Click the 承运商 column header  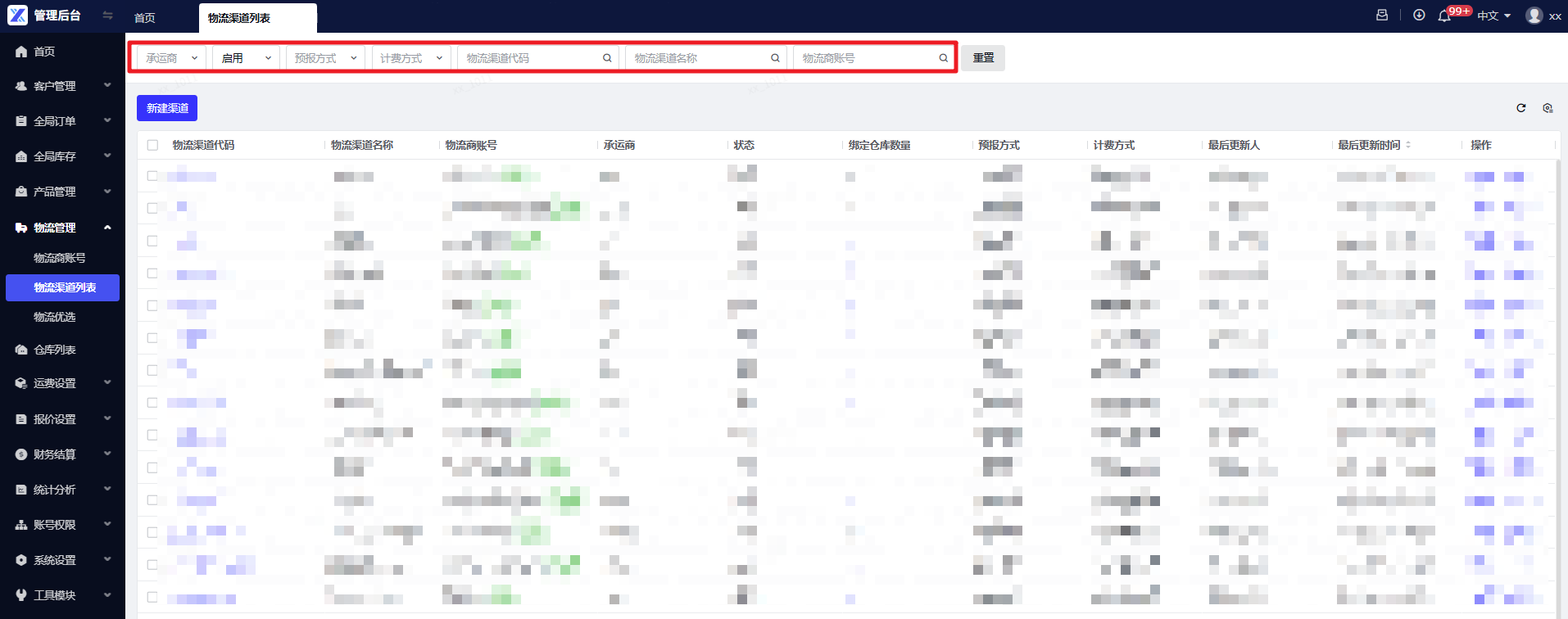click(x=619, y=145)
